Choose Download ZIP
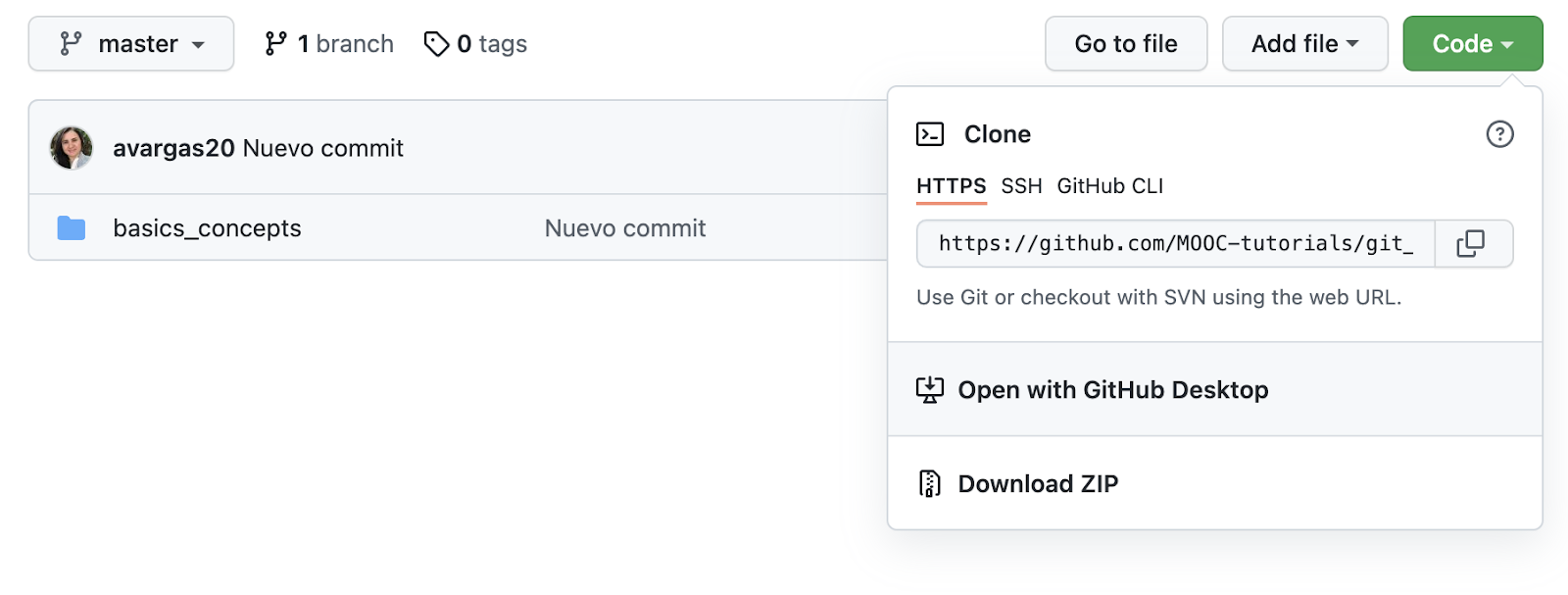Viewport: 1568px width, 595px height. 1038,483
